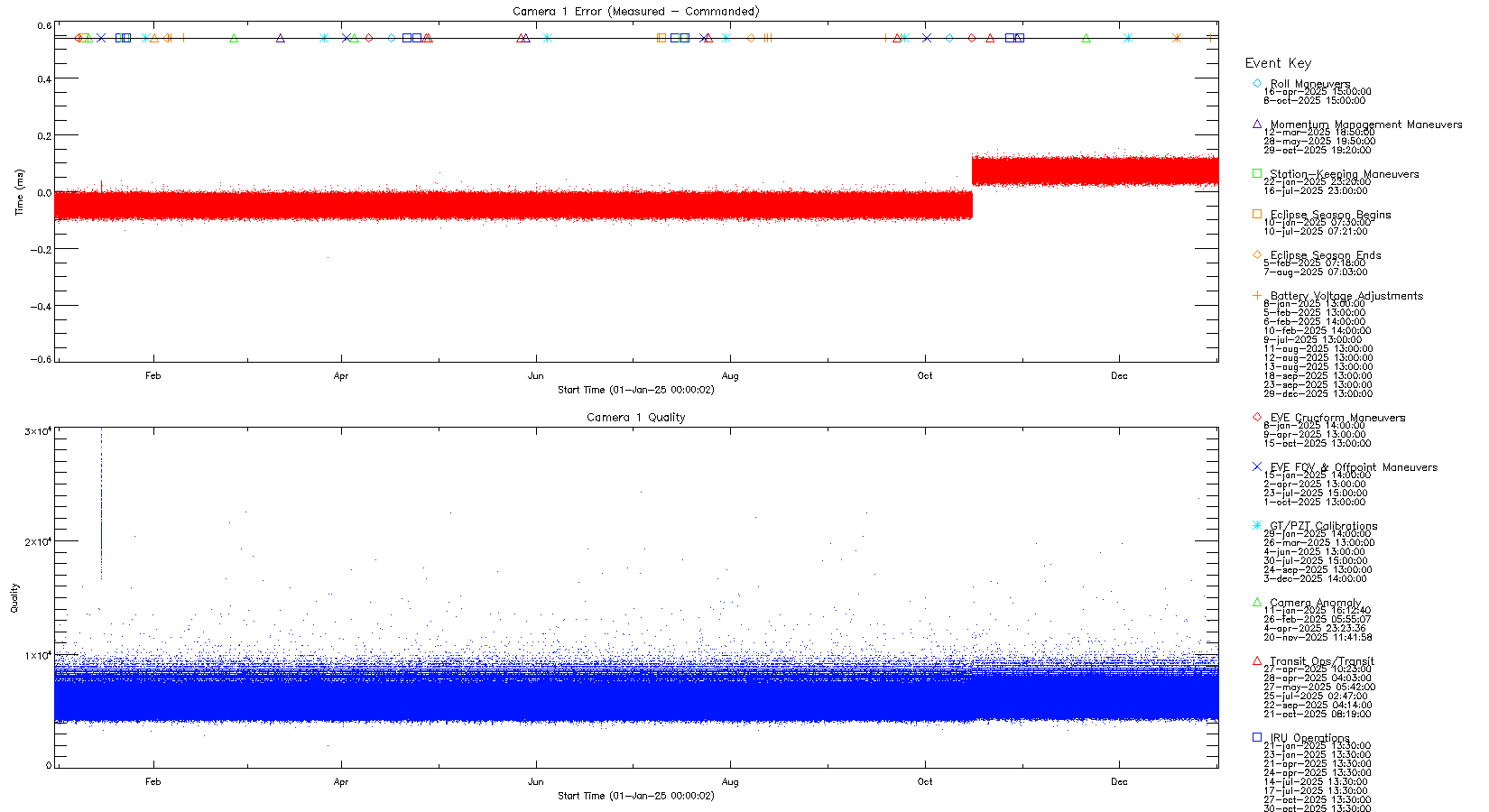Click the 'Camera 1 Quality' plot title
Image resolution: width=1489 pixels, height=812 pixels.
pos(635,418)
